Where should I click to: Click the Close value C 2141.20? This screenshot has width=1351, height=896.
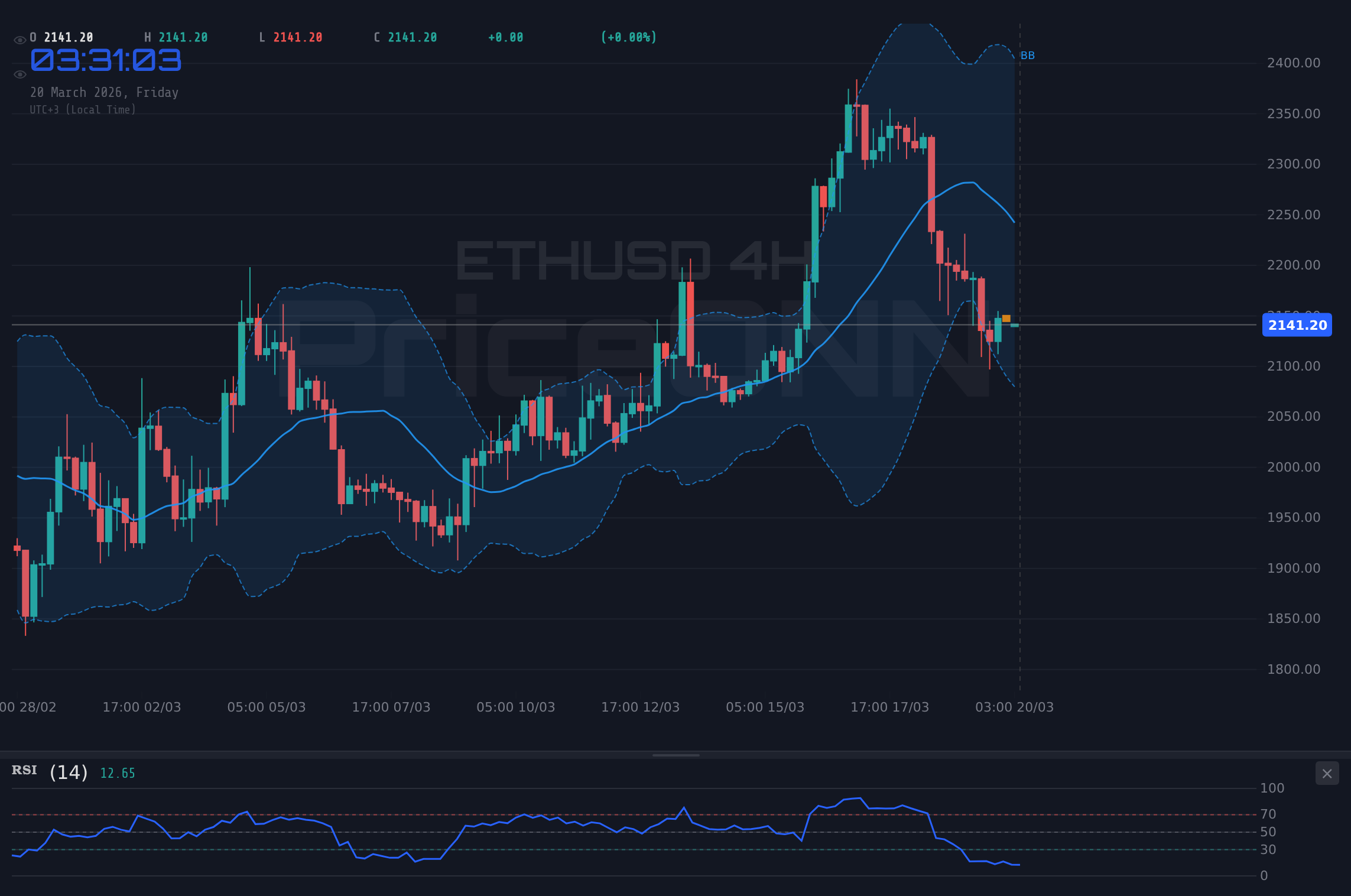(405, 37)
